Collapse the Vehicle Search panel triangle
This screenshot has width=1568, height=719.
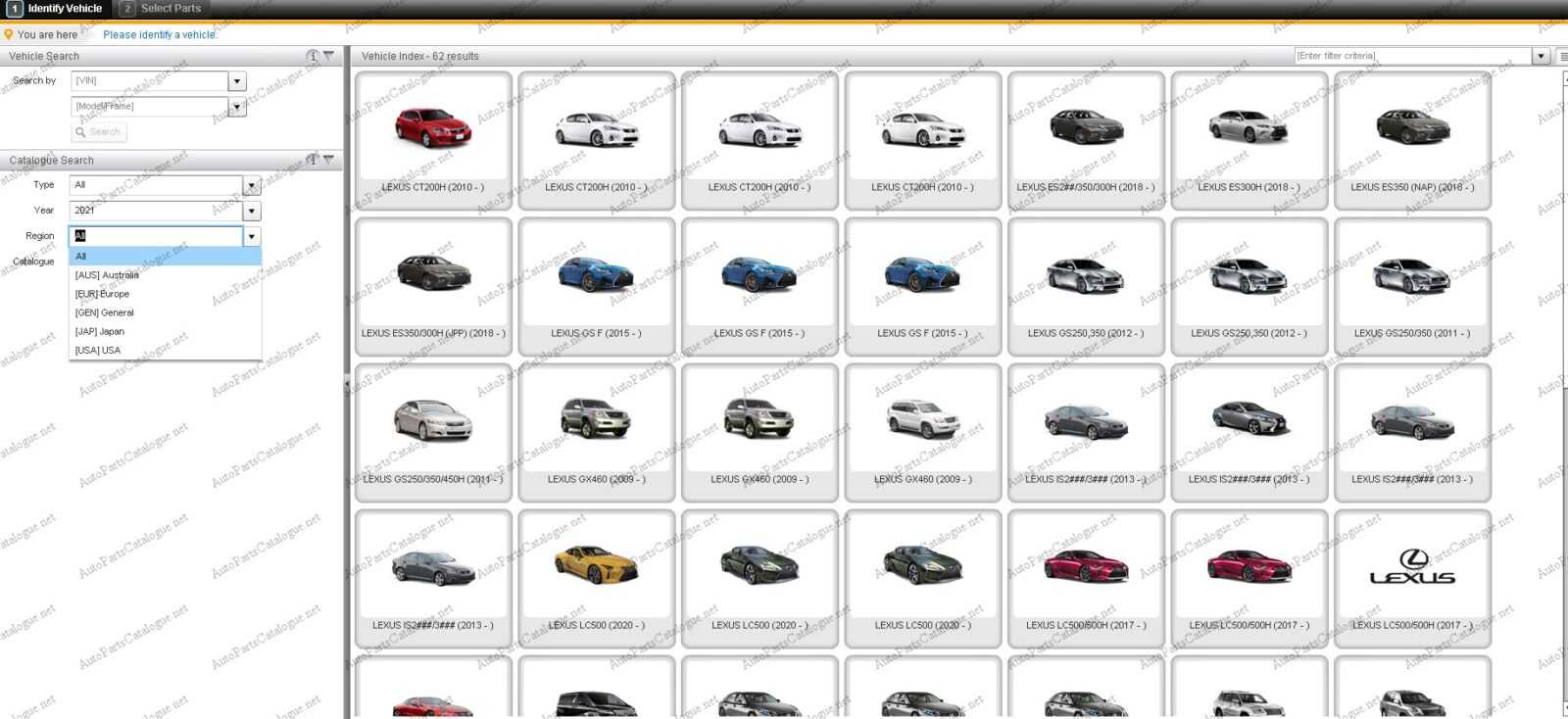click(328, 56)
